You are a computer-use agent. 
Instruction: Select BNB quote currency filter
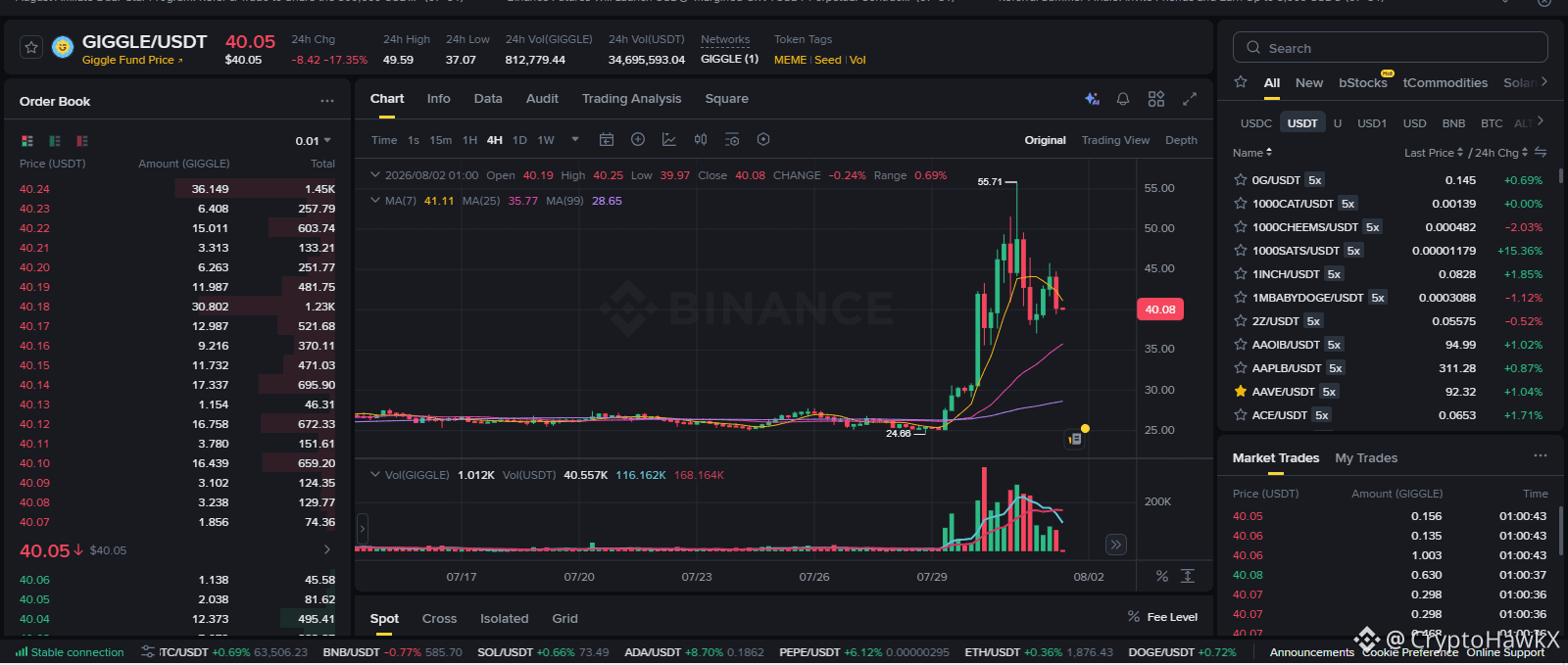point(1453,123)
